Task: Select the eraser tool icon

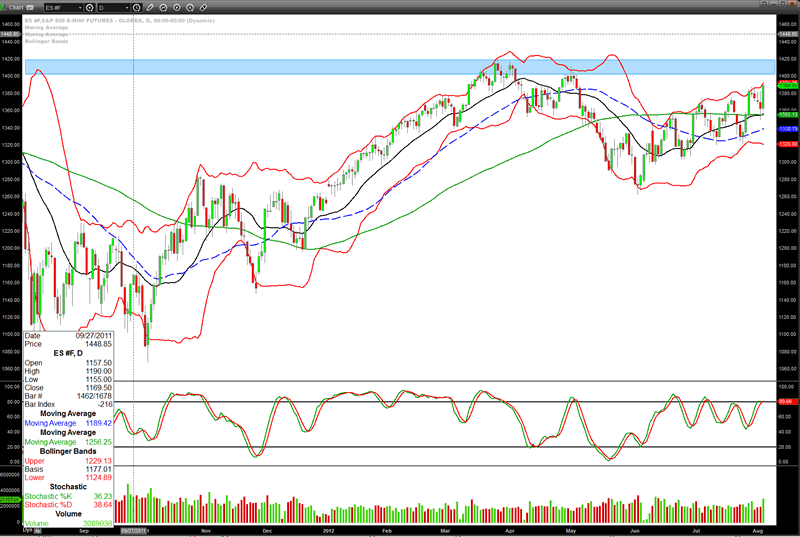Action: [203, 8]
